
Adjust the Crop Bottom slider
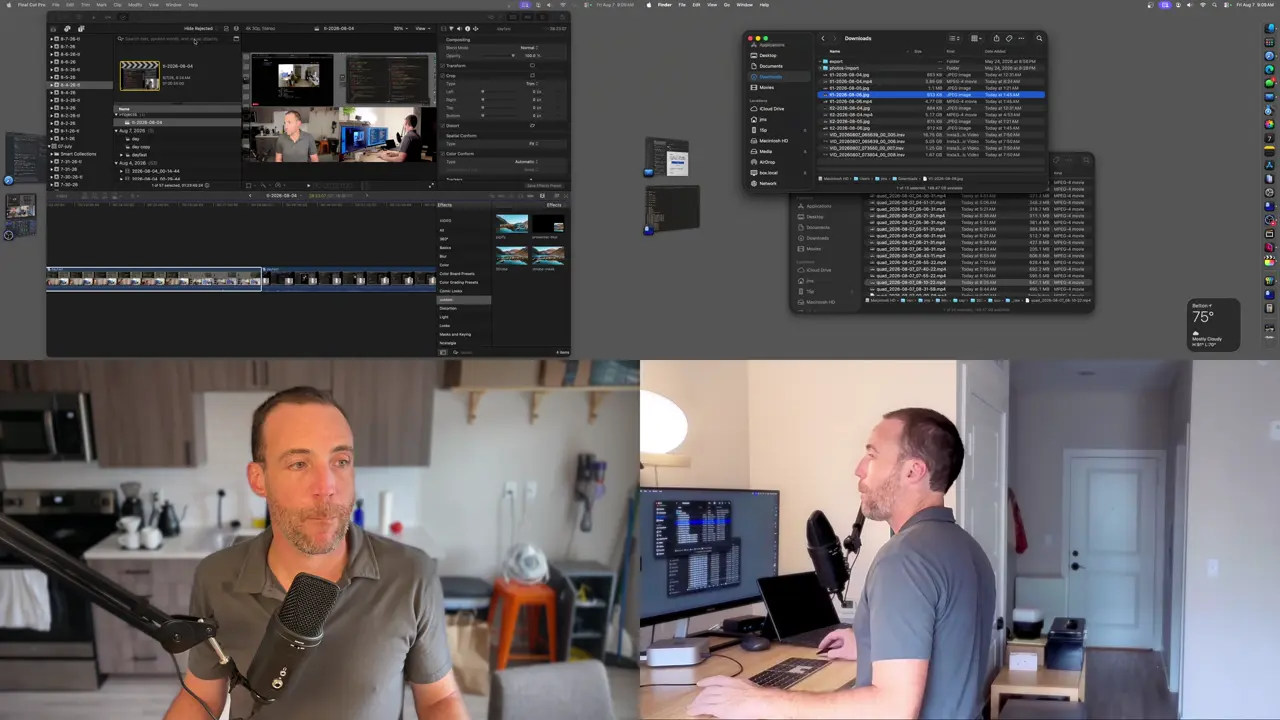pyautogui.click(x=497, y=116)
